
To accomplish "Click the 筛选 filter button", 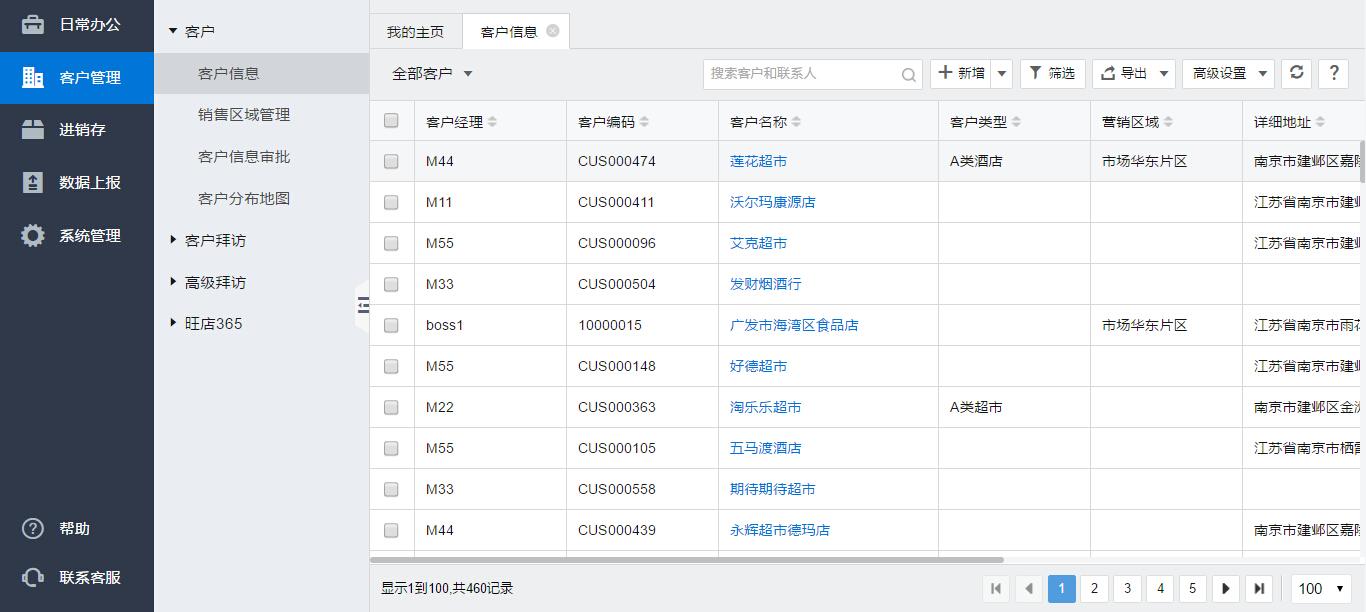I will [1052, 73].
